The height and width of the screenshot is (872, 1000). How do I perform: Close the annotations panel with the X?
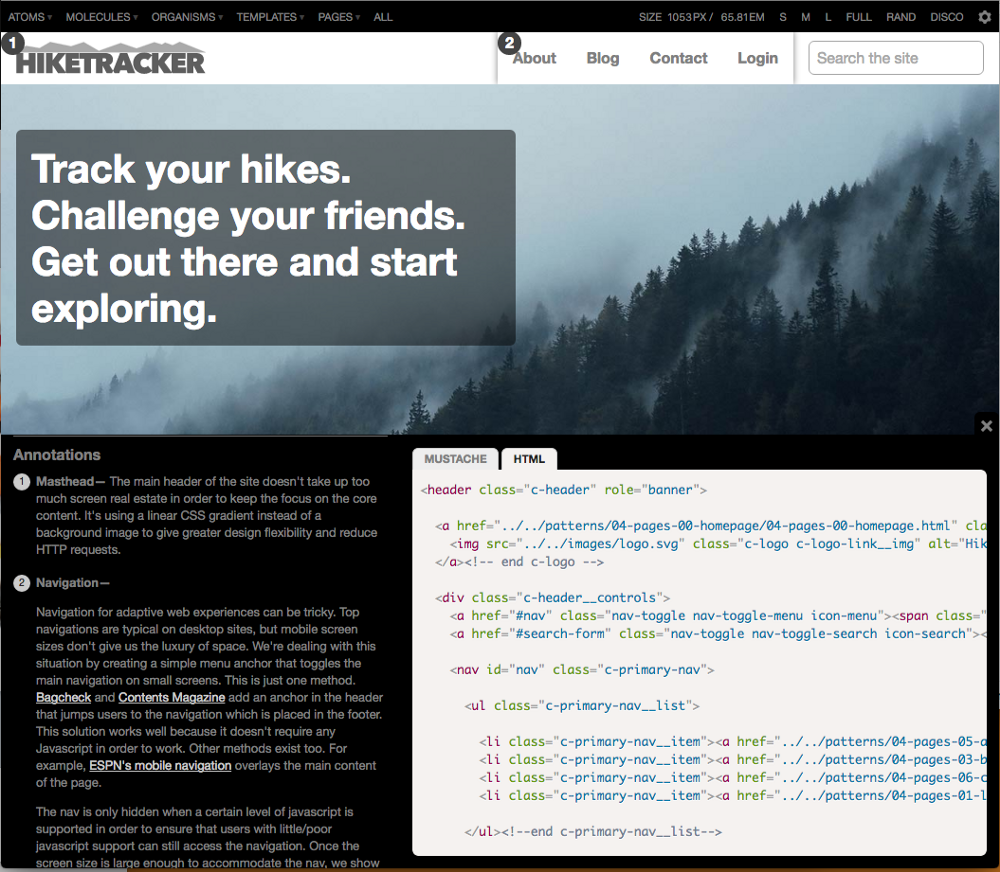[987, 425]
